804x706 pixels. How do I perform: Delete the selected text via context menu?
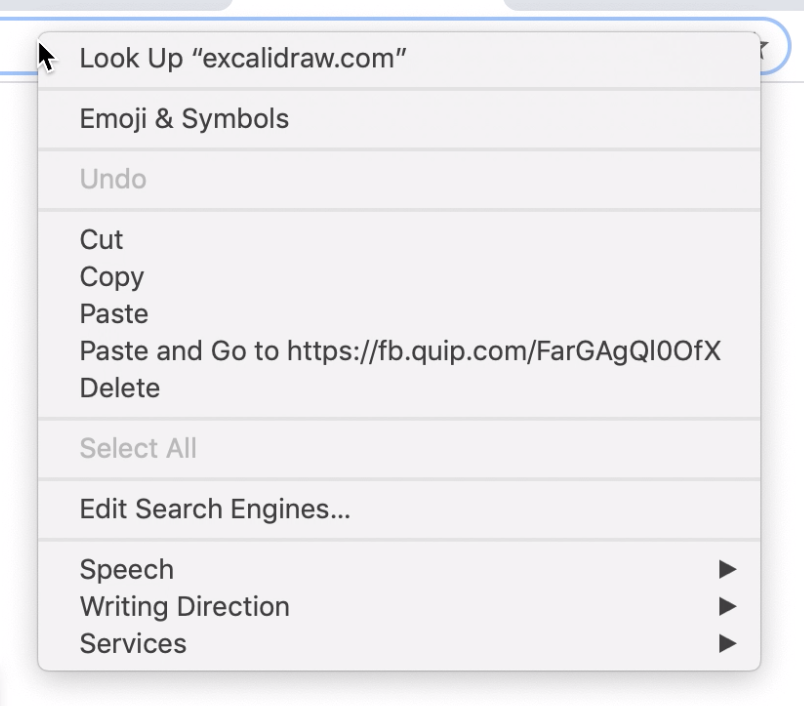119,388
